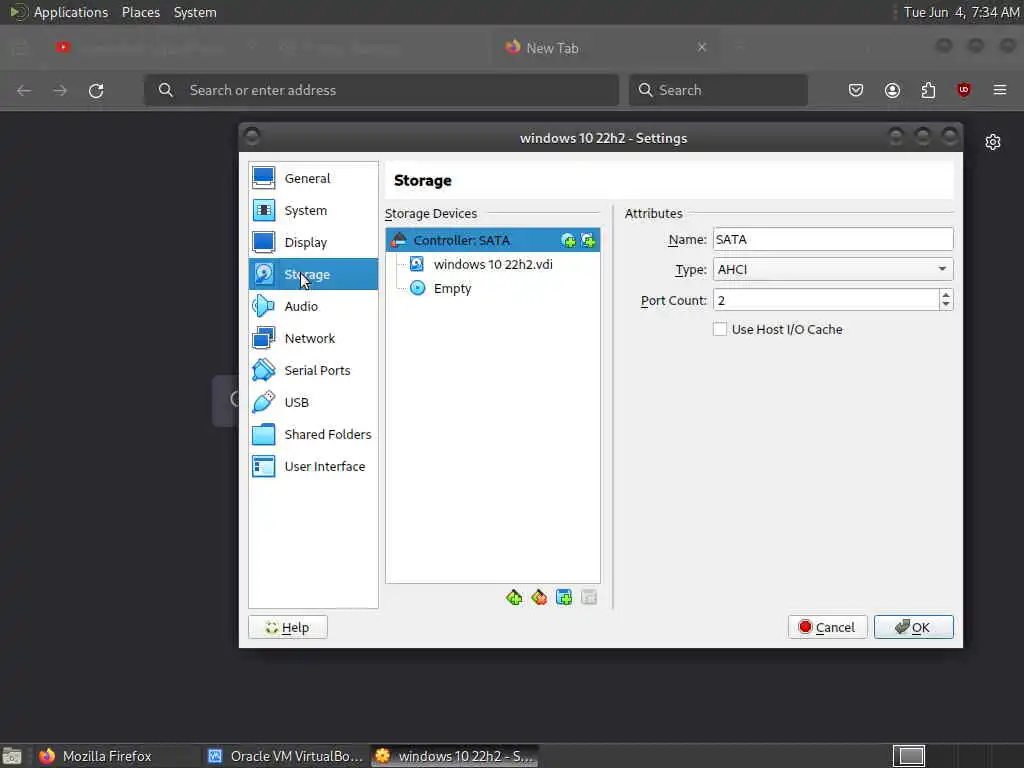The width and height of the screenshot is (1024, 768).
Task: Open the USB settings category
Action: pyautogui.click(x=313, y=402)
